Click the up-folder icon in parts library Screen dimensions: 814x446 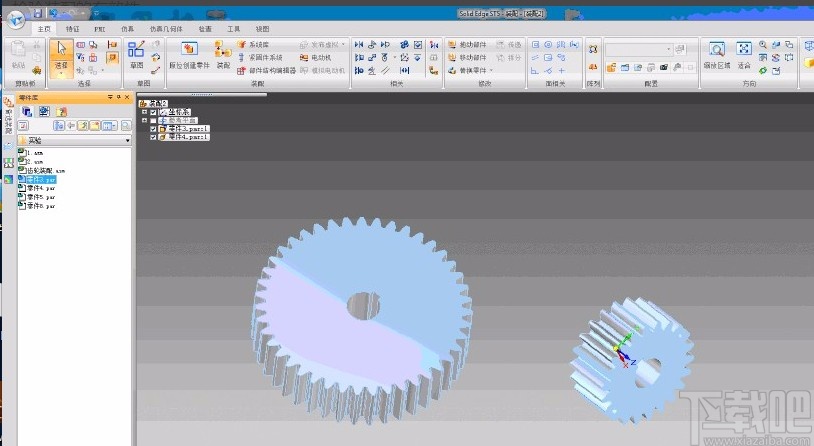[x=83, y=126]
